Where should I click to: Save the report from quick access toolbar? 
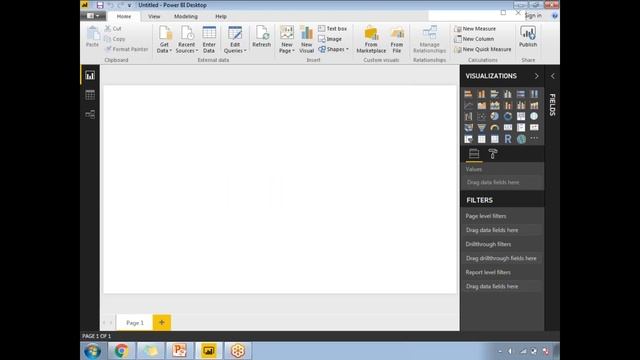[x=100, y=5]
